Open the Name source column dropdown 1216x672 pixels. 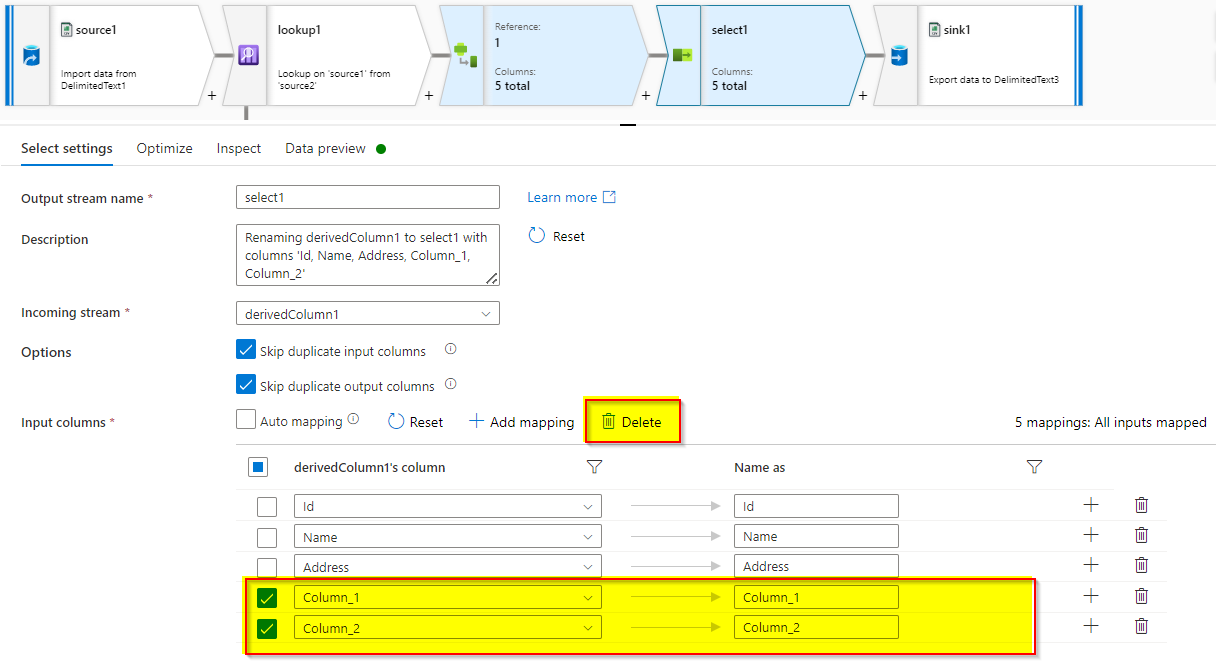(448, 536)
